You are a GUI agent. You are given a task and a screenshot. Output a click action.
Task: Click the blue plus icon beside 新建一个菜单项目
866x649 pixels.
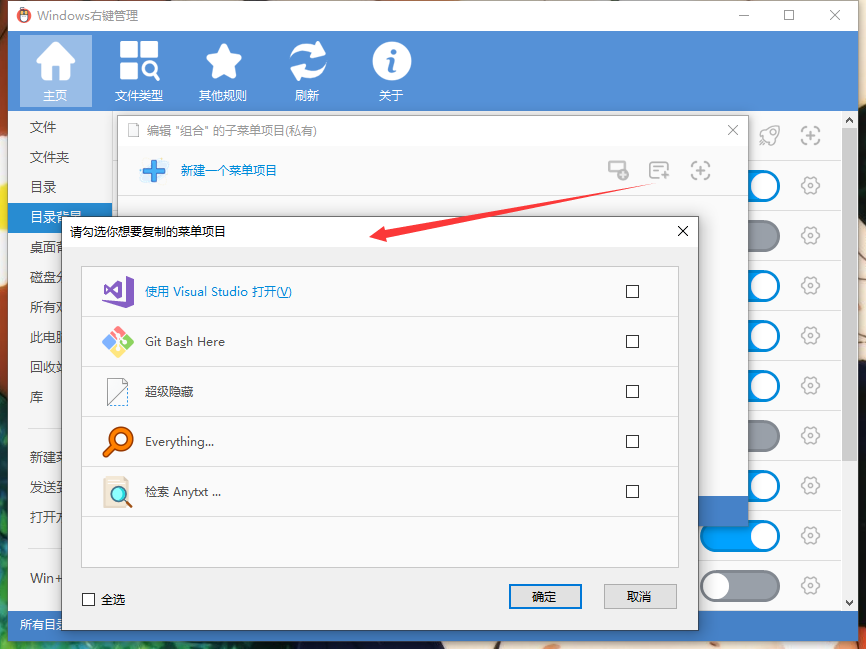pyautogui.click(x=154, y=170)
